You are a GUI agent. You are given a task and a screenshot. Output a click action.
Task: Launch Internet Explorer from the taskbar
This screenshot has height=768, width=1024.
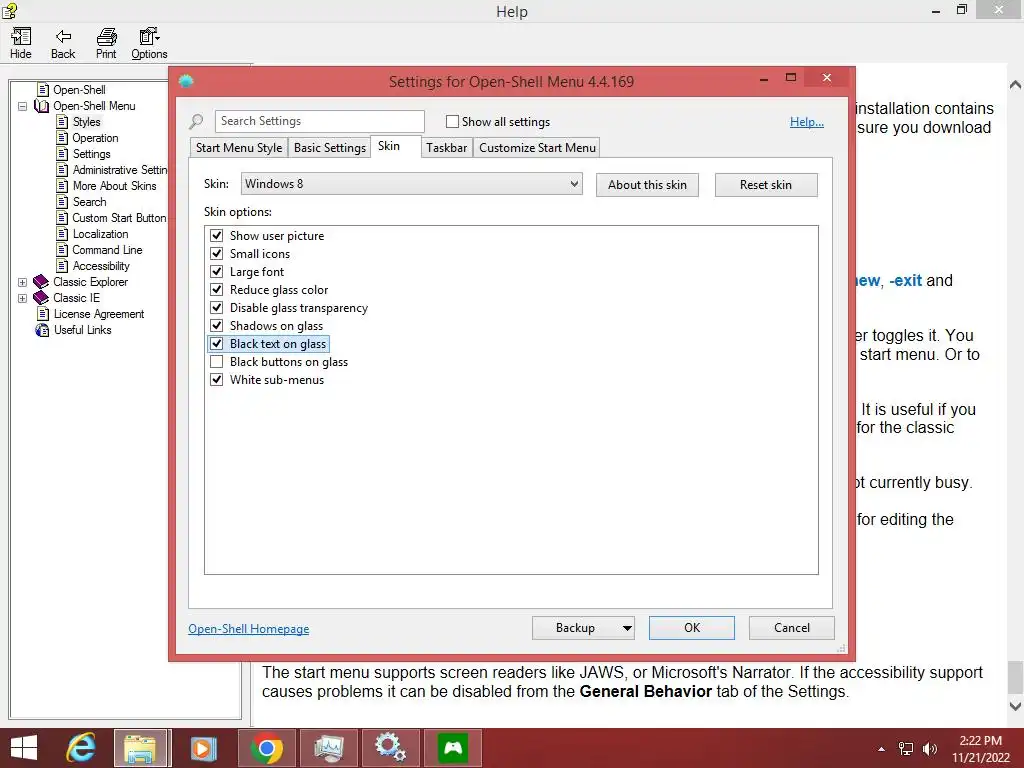click(x=81, y=748)
